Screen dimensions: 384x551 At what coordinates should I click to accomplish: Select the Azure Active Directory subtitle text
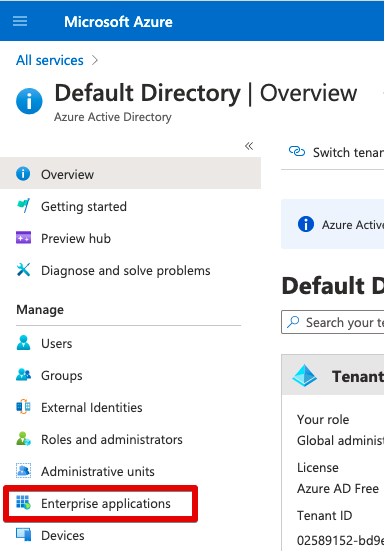(113, 117)
